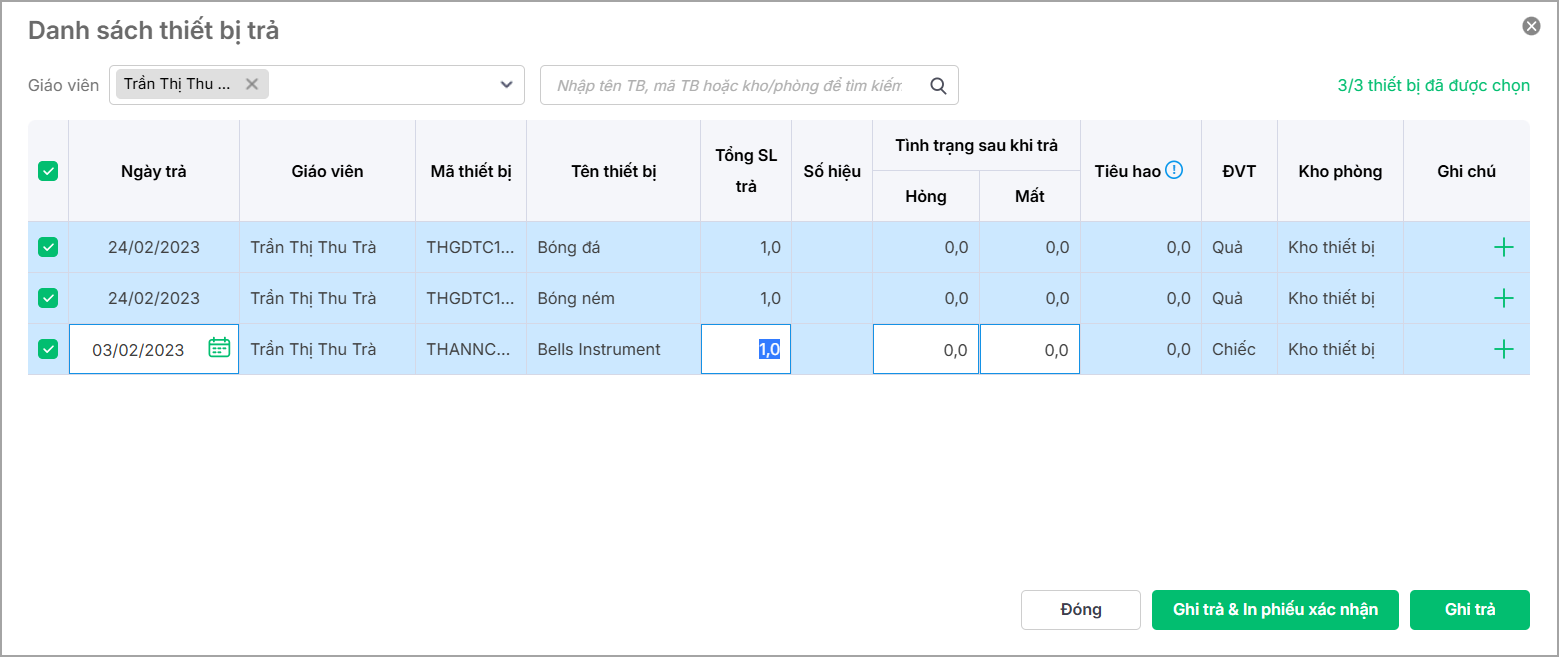Uncheck the Bóng đá row checkbox
The image size is (1559, 657).
(48, 247)
